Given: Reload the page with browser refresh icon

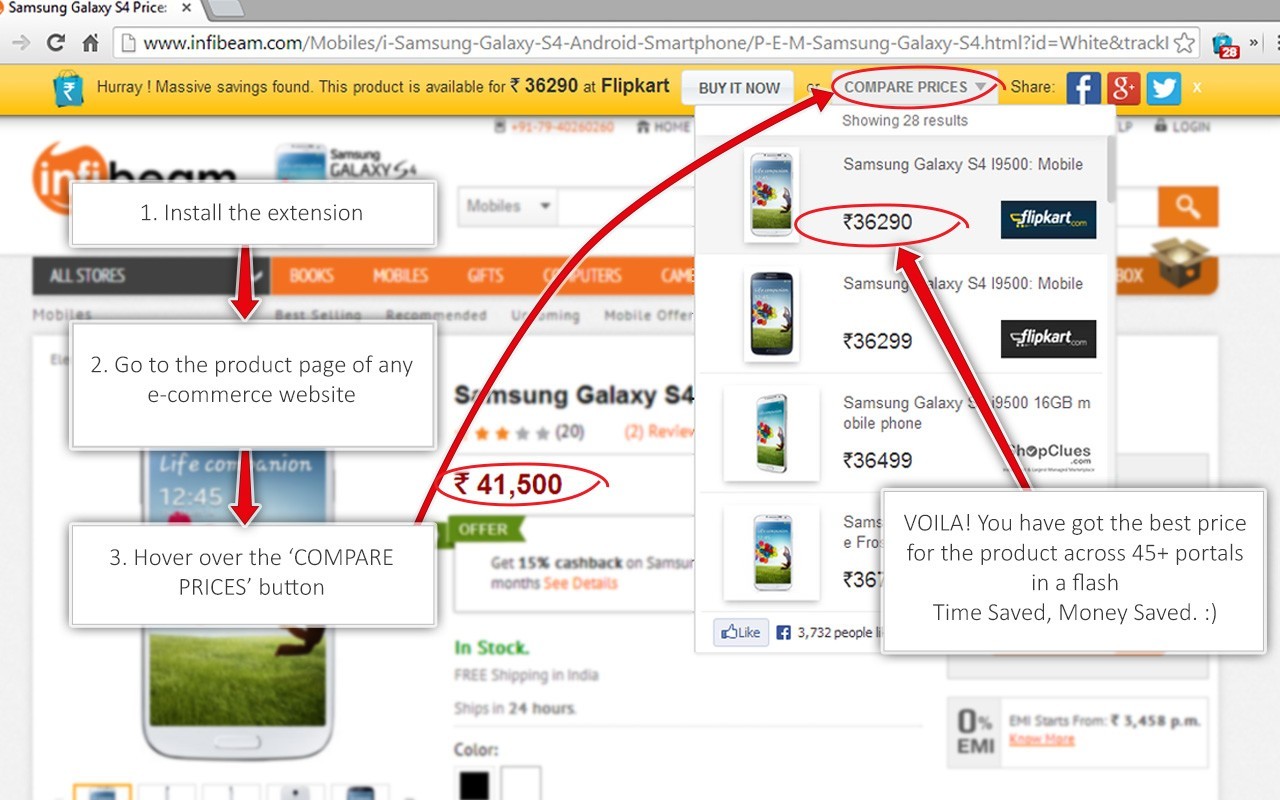Looking at the screenshot, I should coord(56,43).
